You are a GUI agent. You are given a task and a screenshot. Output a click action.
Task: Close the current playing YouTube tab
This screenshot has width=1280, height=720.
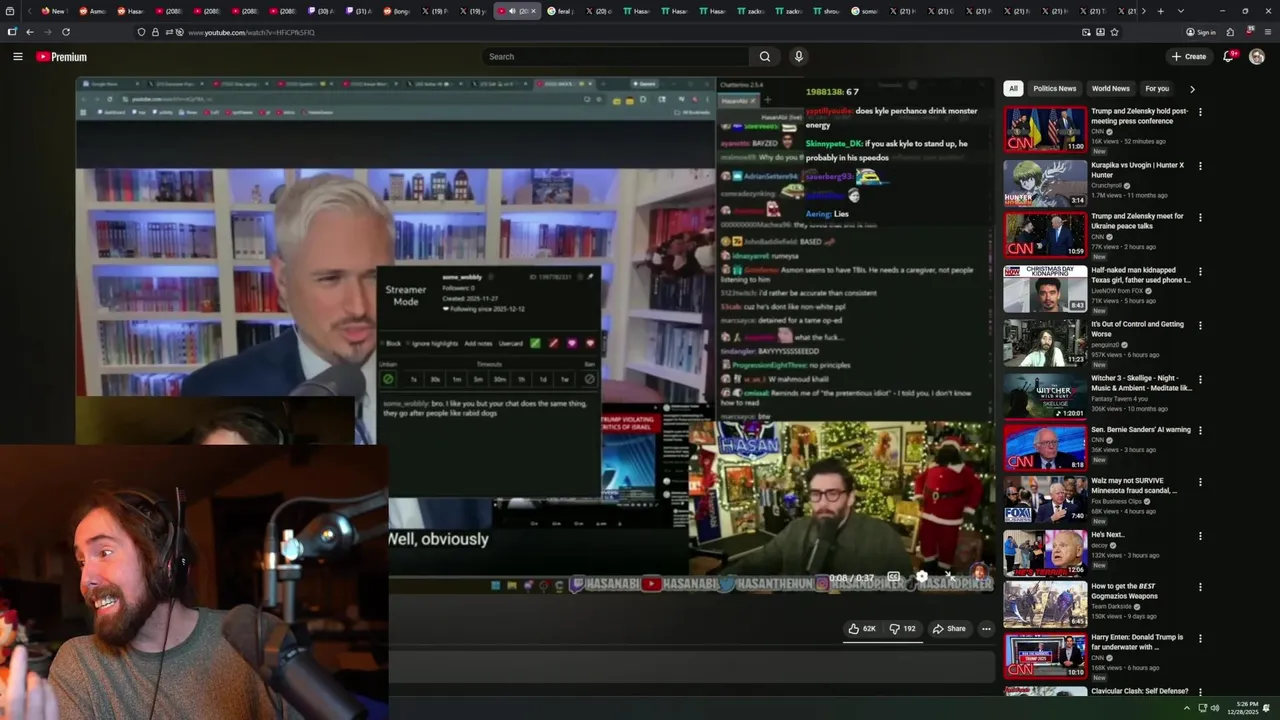[x=533, y=11]
